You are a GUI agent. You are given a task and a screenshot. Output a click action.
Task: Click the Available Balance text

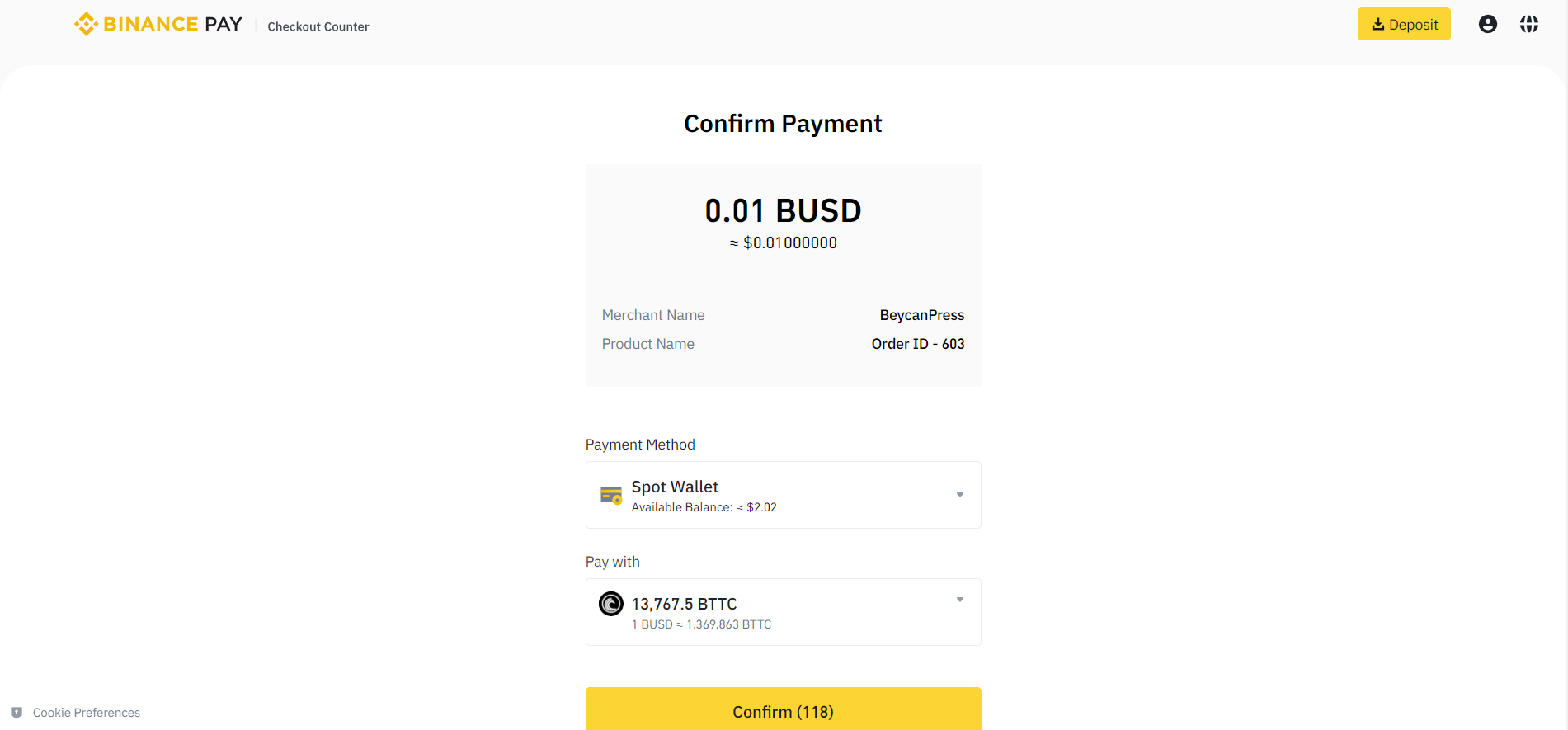[x=704, y=507]
